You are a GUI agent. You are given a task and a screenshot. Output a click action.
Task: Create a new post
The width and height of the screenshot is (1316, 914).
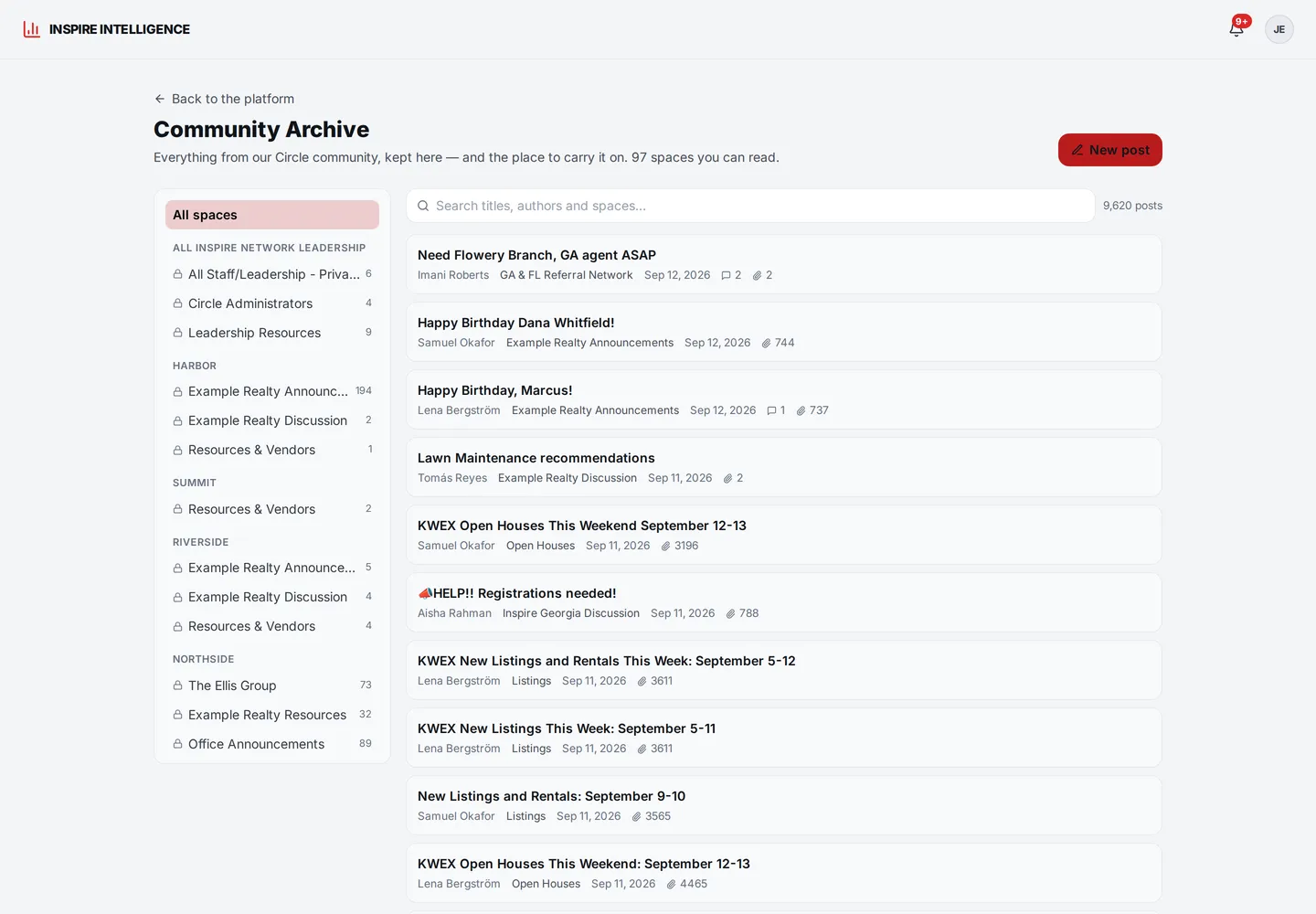[1110, 150]
